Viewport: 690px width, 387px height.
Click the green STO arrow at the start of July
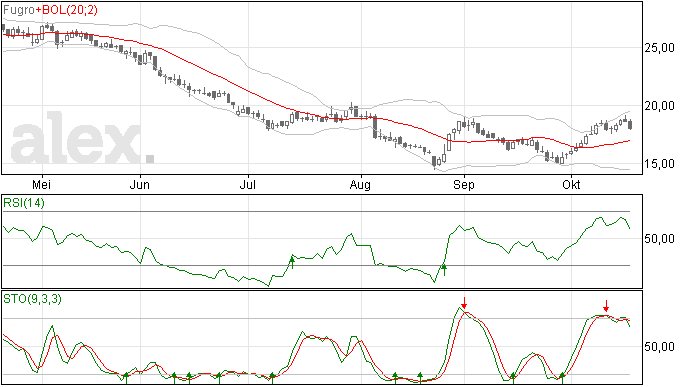pyautogui.click(x=272, y=378)
